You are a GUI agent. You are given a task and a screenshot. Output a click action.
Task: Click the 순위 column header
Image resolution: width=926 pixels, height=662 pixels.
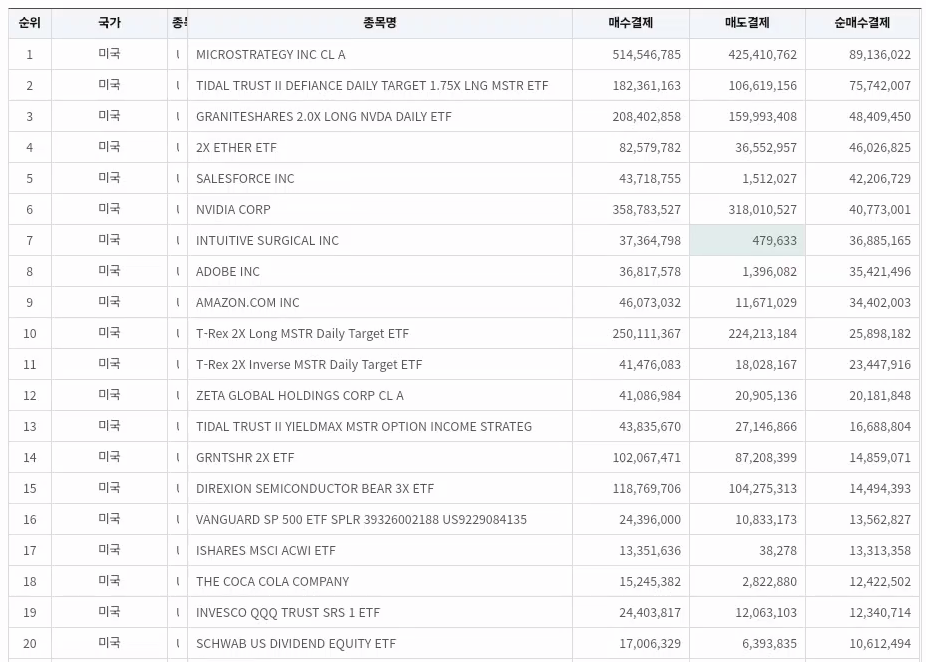click(30, 23)
